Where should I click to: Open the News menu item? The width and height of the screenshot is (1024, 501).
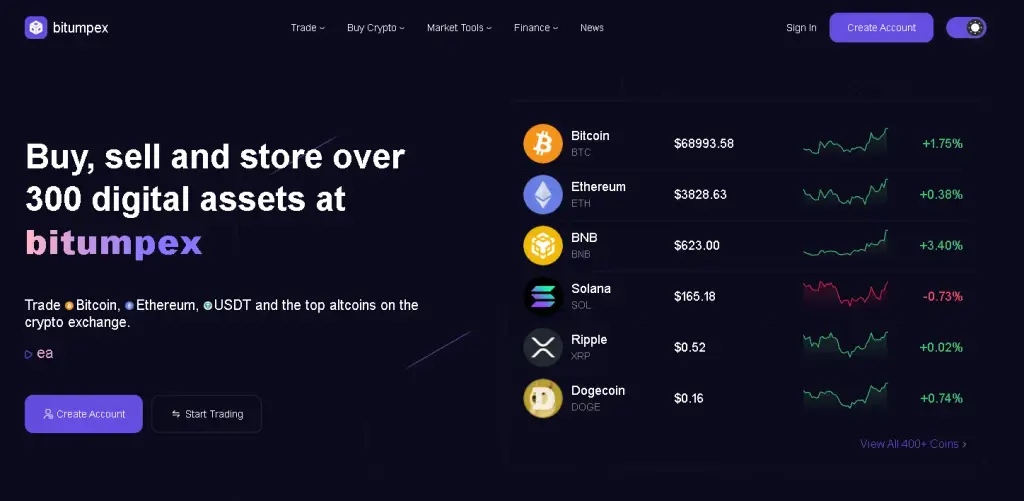[592, 27]
